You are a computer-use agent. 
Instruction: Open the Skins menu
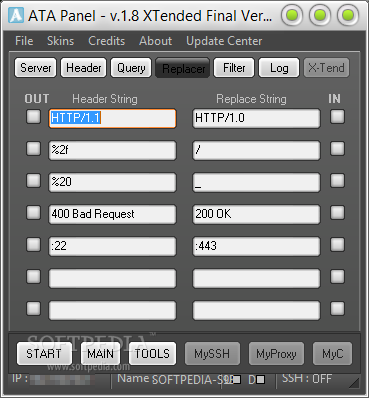[60, 41]
